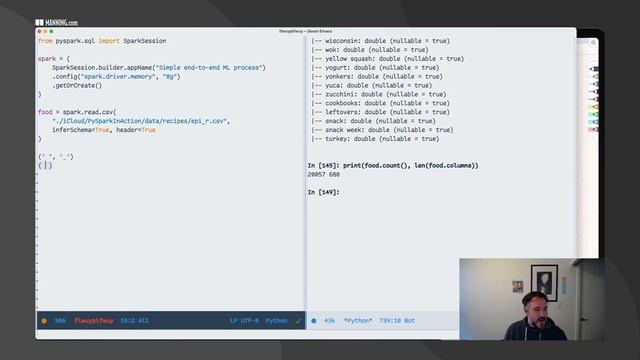Select the pink highlighter in the background window
The height and width of the screenshot is (360, 640).
tap(594, 129)
